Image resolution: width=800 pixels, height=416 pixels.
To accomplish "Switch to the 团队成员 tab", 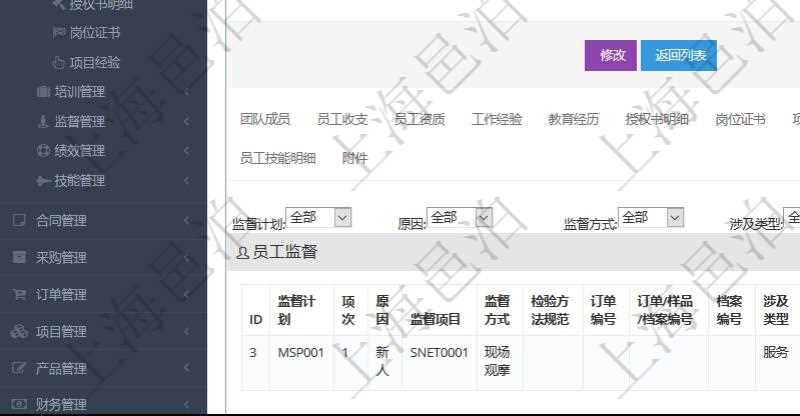I will 265,119.
